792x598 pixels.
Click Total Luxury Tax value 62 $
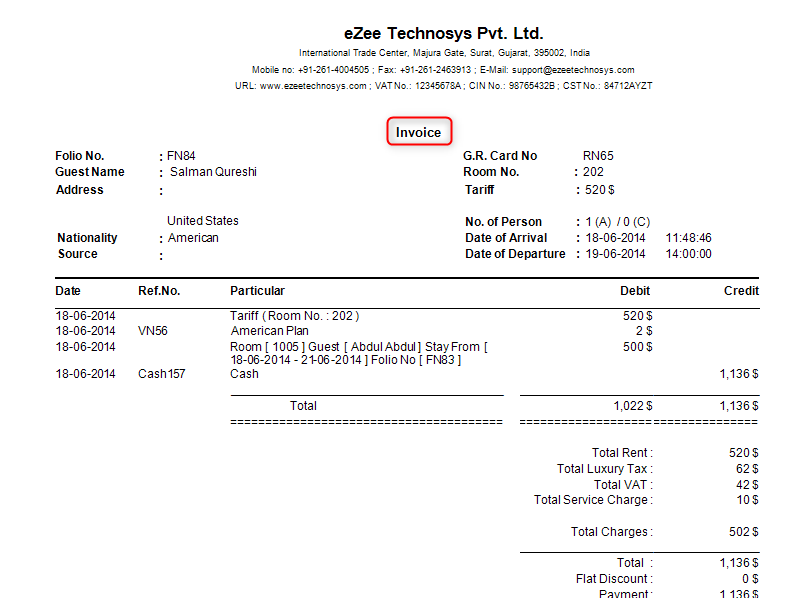coord(747,469)
